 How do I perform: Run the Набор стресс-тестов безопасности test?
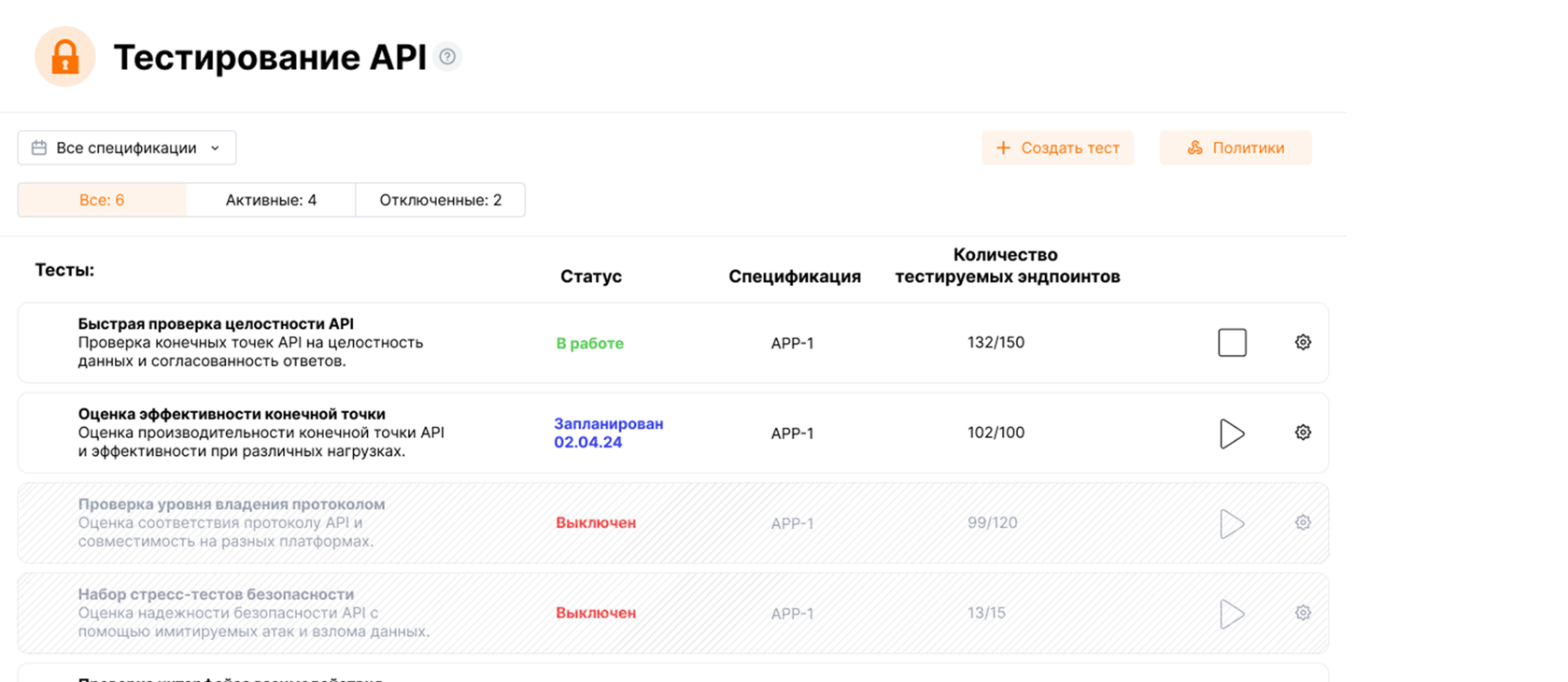point(1232,614)
